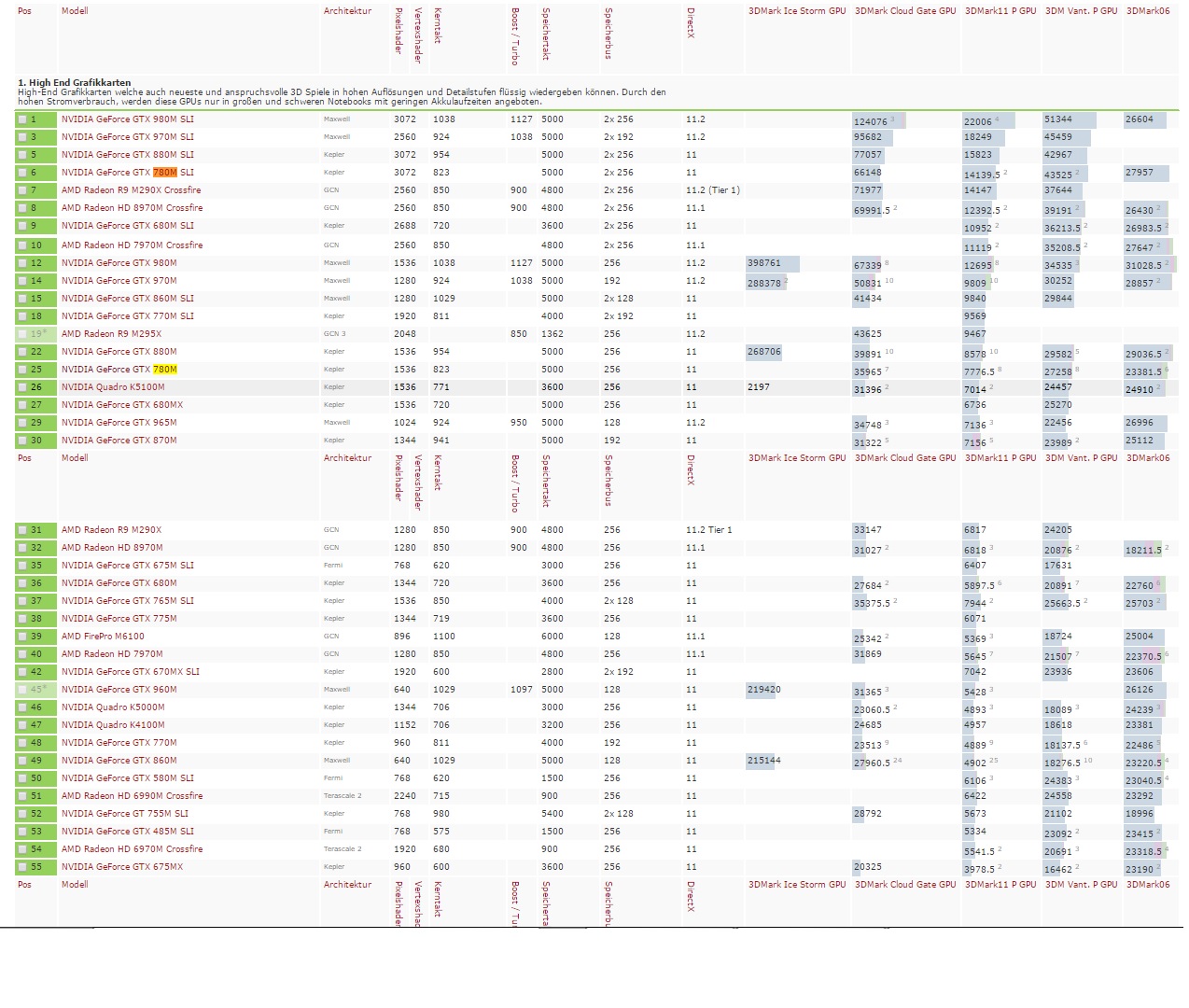
Task: Follow the NVIDIA GeForce GTX 680M SLI link
Action: tap(128, 226)
